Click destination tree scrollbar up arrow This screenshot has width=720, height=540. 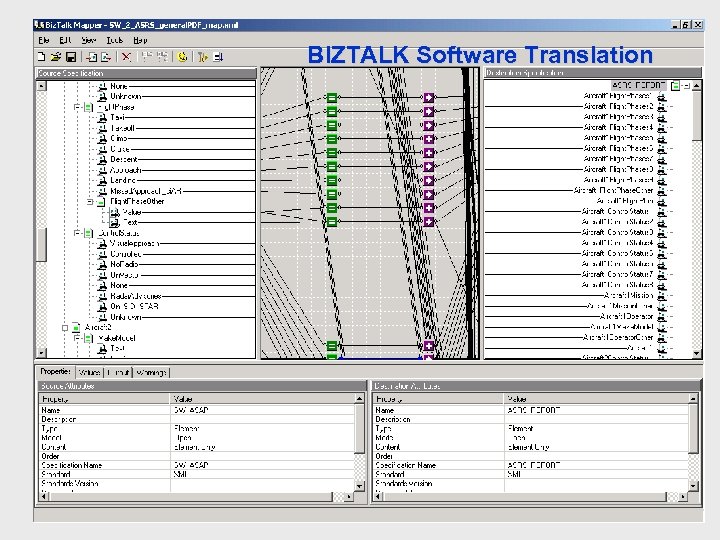(697, 85)
